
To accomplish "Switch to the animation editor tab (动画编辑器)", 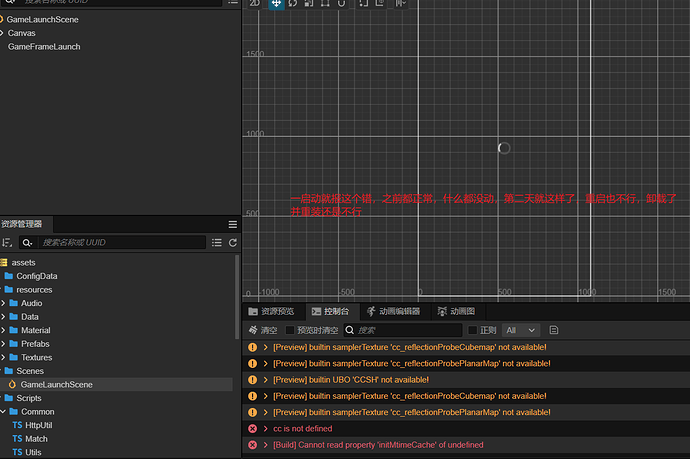I will (397, 312).
